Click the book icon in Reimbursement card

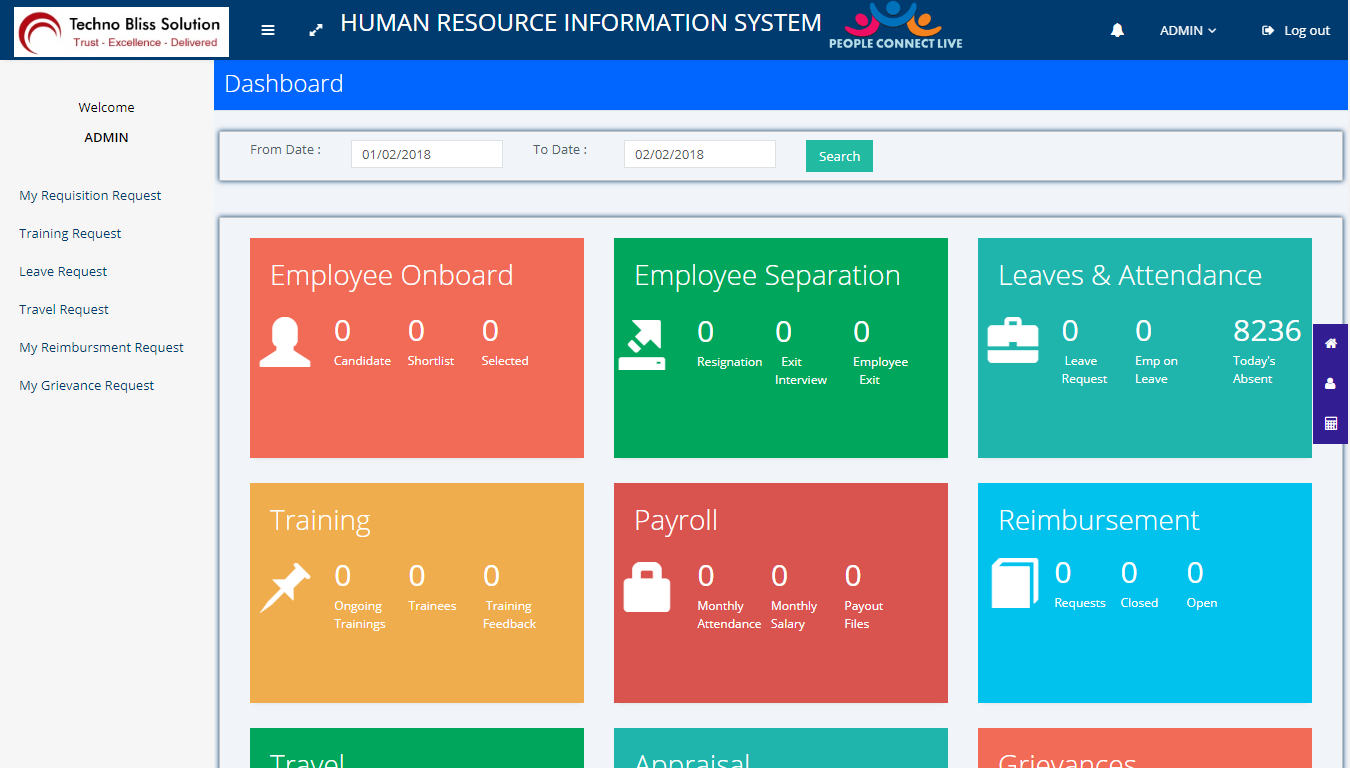pyautogui.click(x=1015, y=583)
